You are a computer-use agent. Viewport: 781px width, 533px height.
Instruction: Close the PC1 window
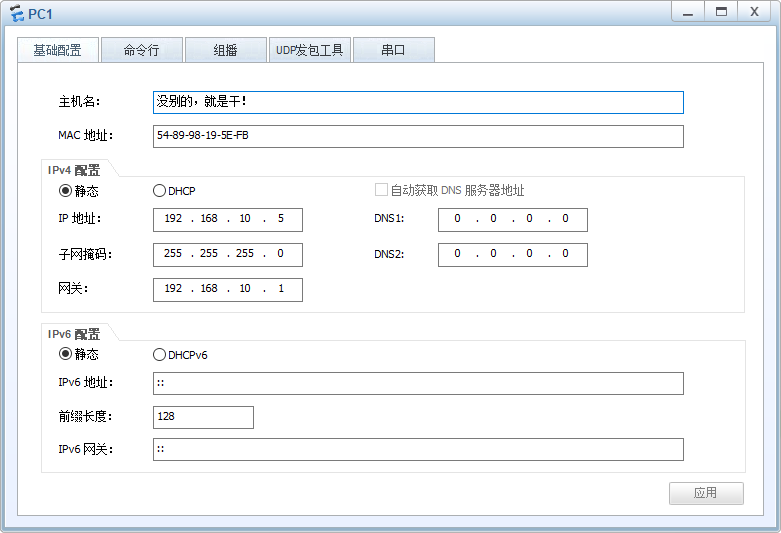(x=755, y=12)
